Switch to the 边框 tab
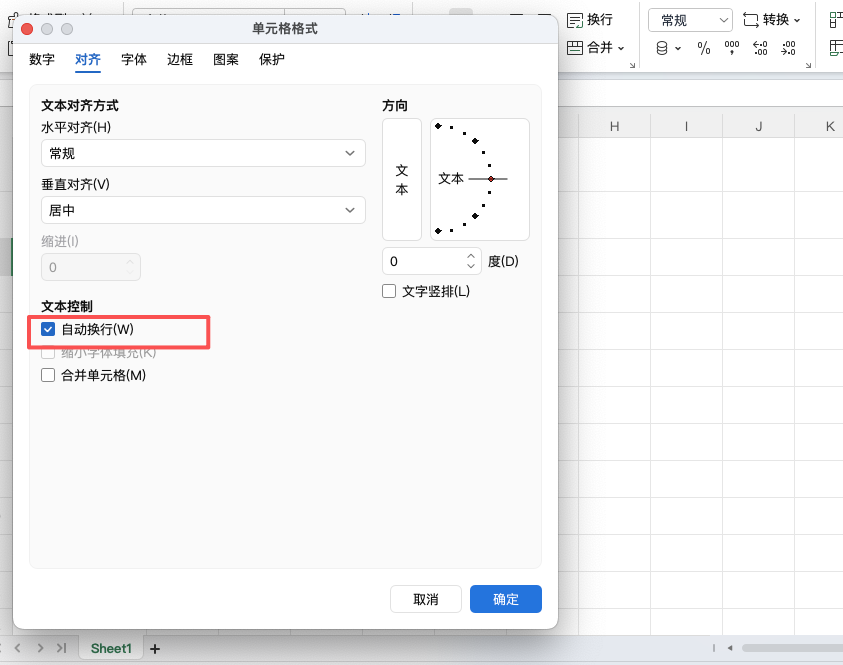The width and height of the screenshot is (843, 665). pos(179,59)
